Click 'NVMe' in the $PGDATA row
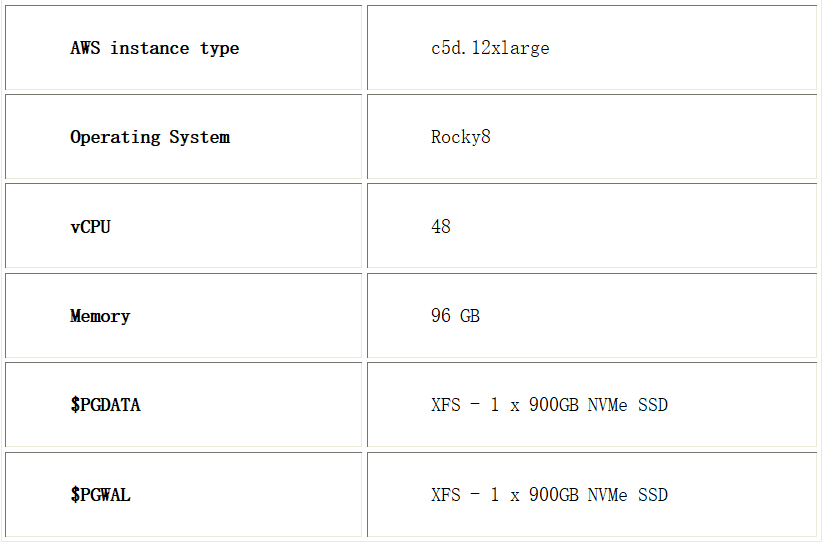This screenshot has height=545, width=825. coord(608,405)
